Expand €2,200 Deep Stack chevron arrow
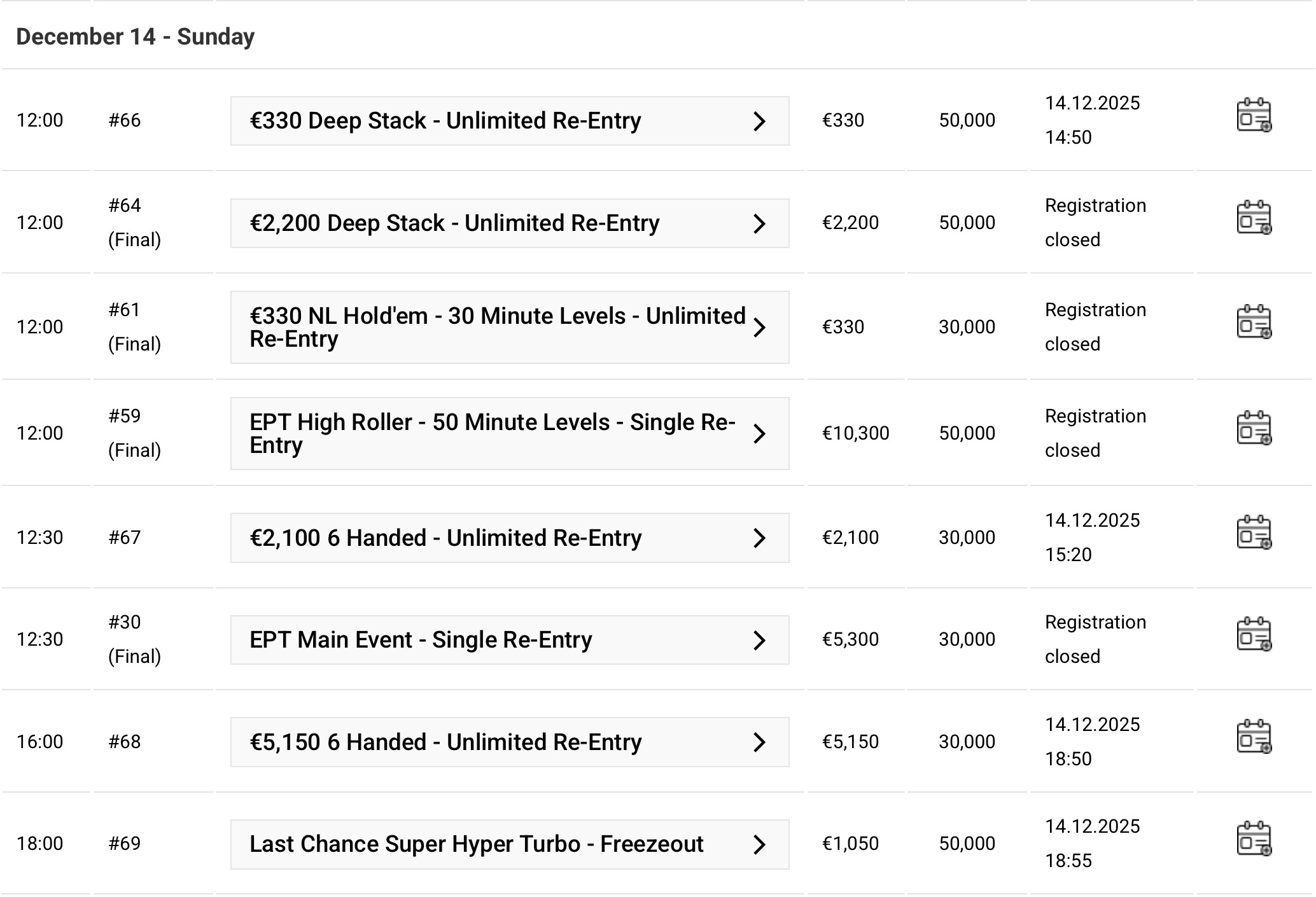 pyautogui.click(x=759, y=224)
